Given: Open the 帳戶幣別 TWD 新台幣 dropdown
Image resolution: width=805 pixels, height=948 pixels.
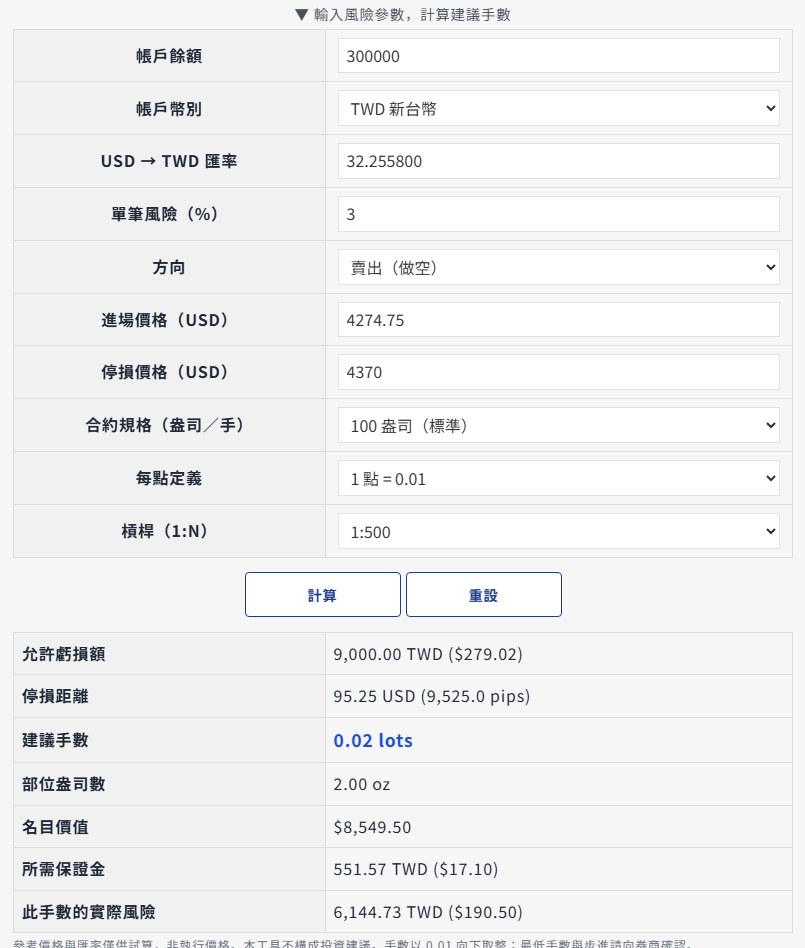Looking at the screenshot, I should (x=558, y=108).
